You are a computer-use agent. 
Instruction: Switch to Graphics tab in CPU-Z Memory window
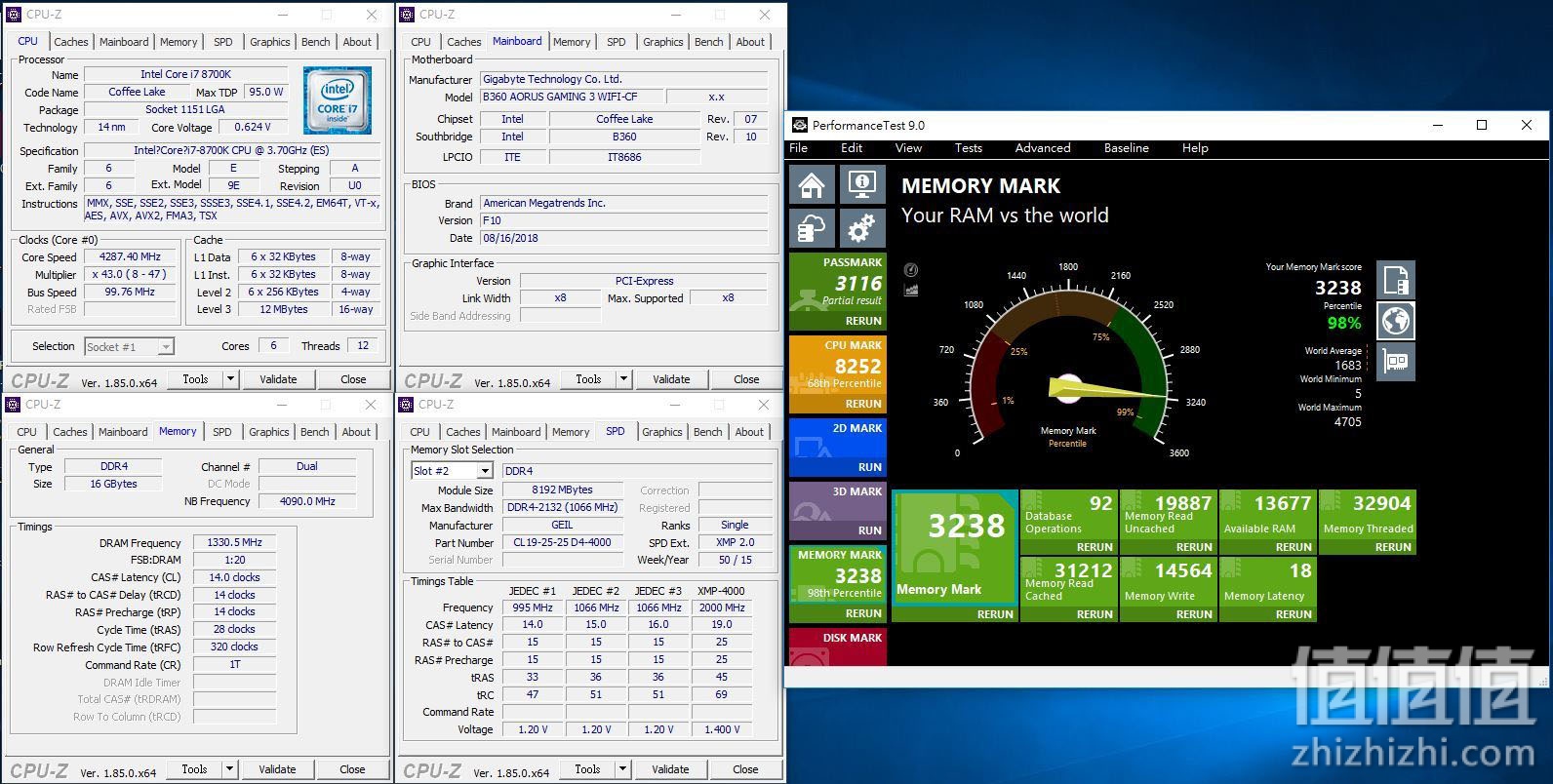click(269, 432)
